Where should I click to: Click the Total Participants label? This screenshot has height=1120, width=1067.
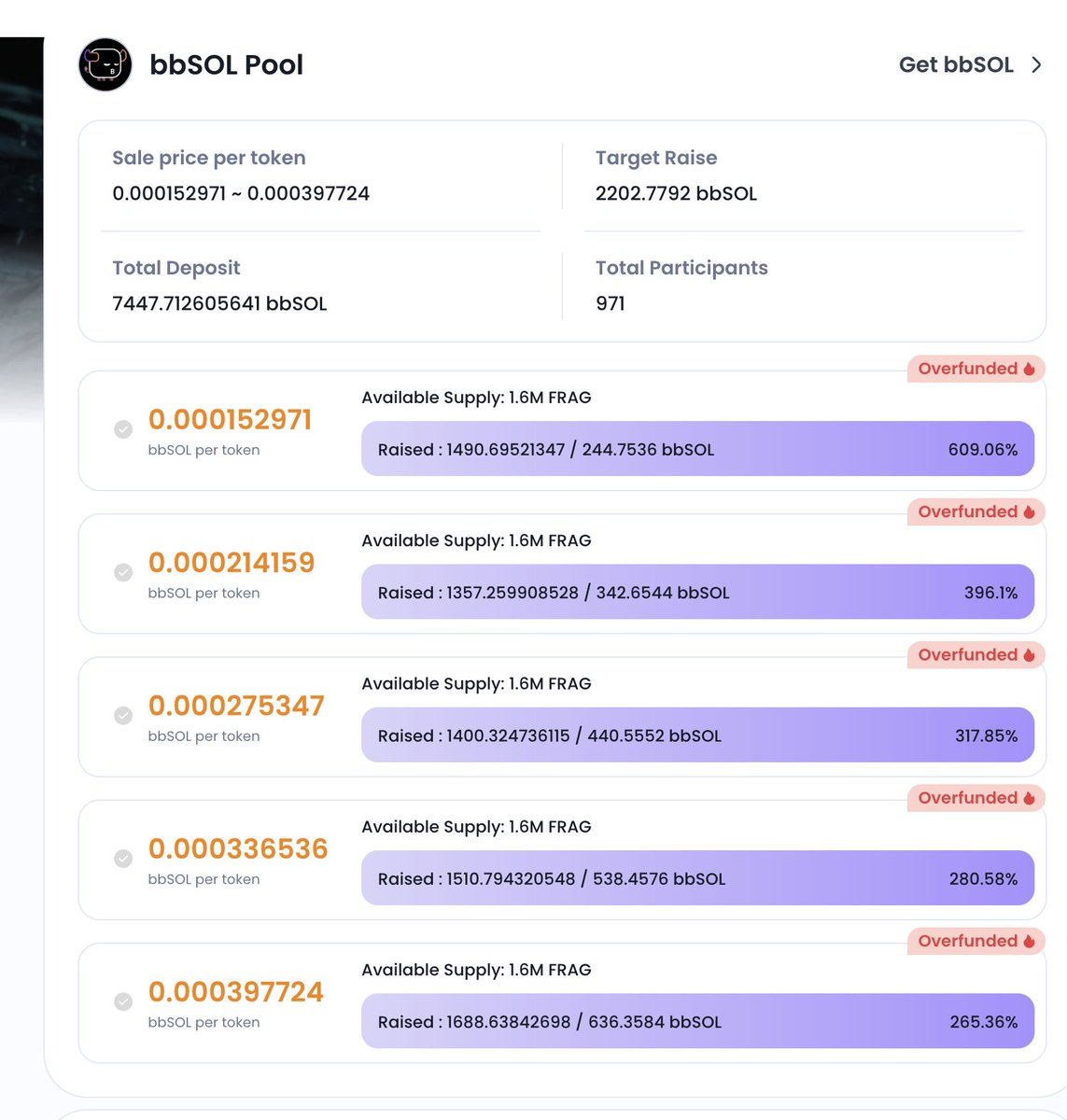(x=681, y=268)
